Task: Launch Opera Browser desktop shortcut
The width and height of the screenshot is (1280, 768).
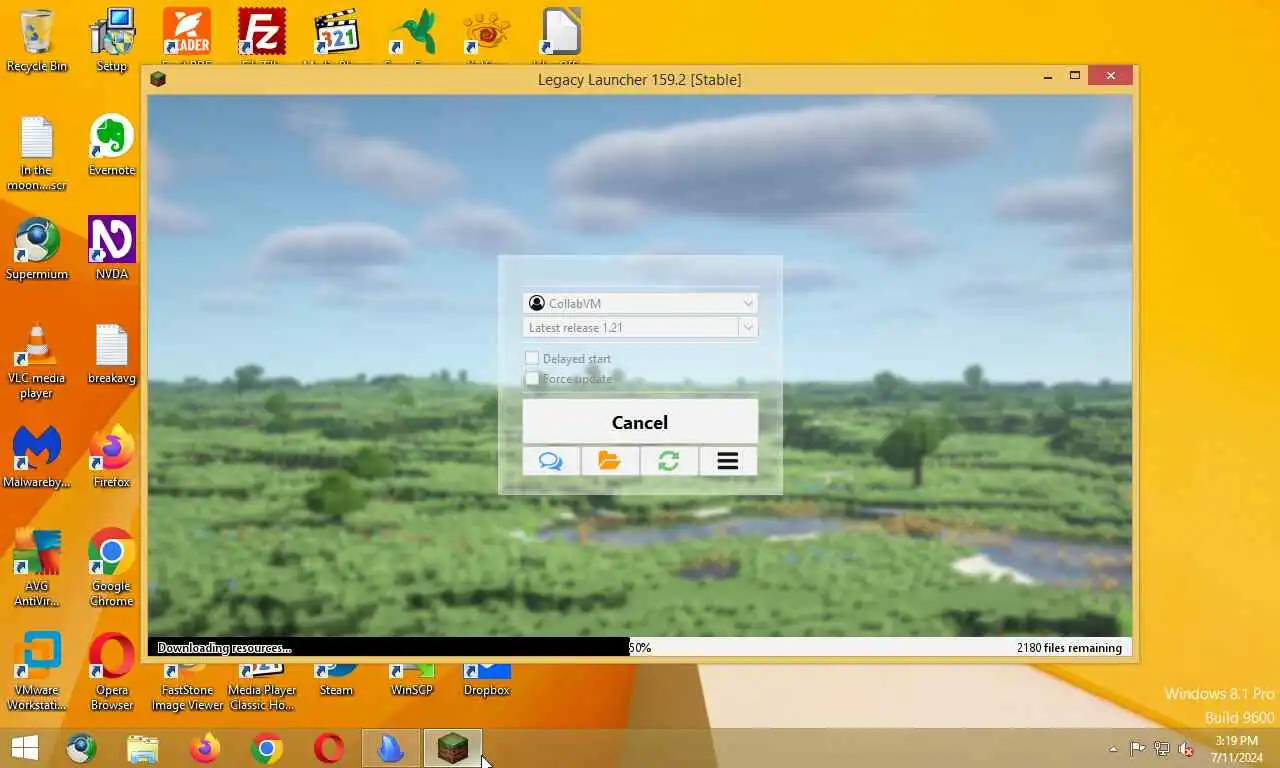Action: [112, 673]
